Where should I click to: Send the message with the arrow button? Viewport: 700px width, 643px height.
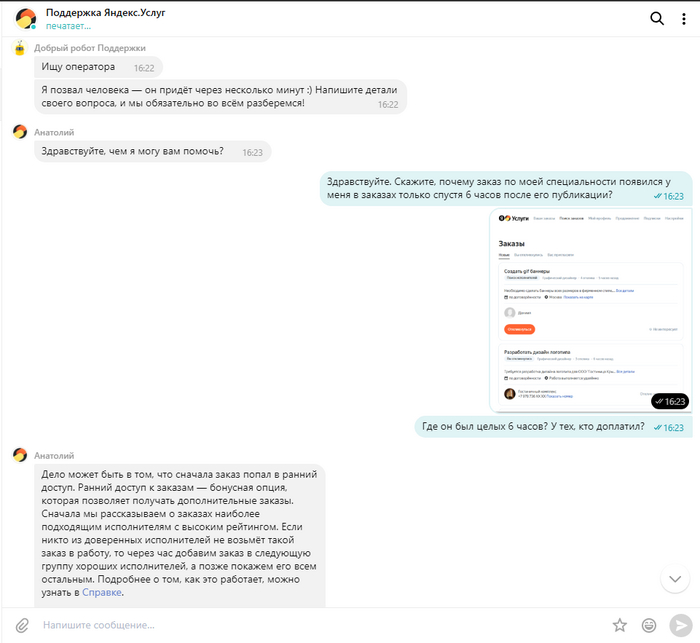click(x=681, y=625)
